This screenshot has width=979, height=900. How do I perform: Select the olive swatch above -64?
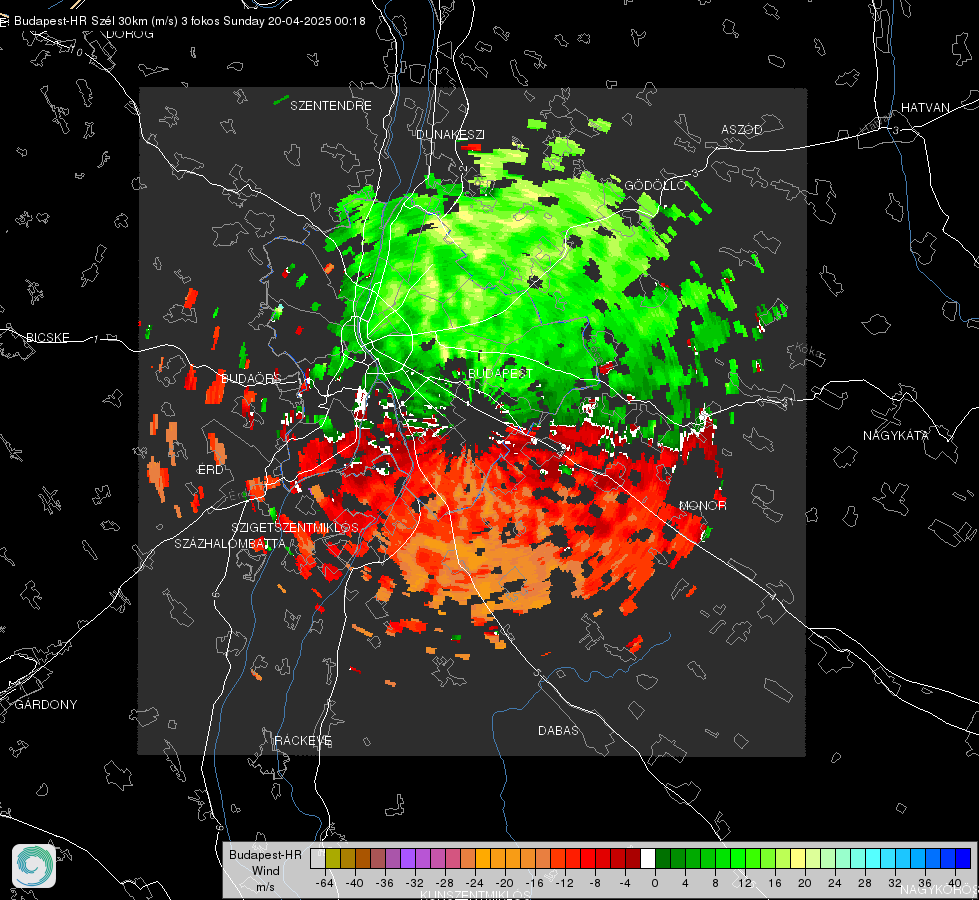coord(333,858)
